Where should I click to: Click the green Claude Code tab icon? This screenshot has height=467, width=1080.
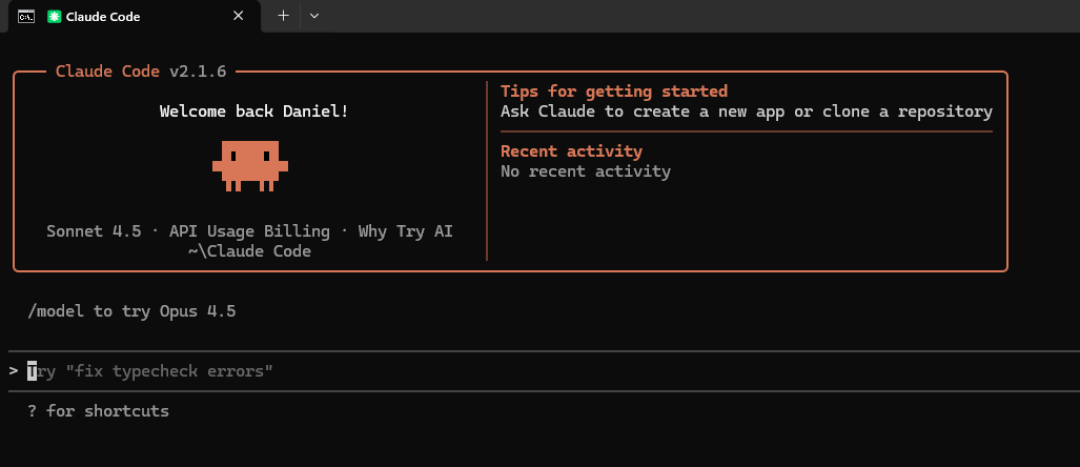pos(54,17)
